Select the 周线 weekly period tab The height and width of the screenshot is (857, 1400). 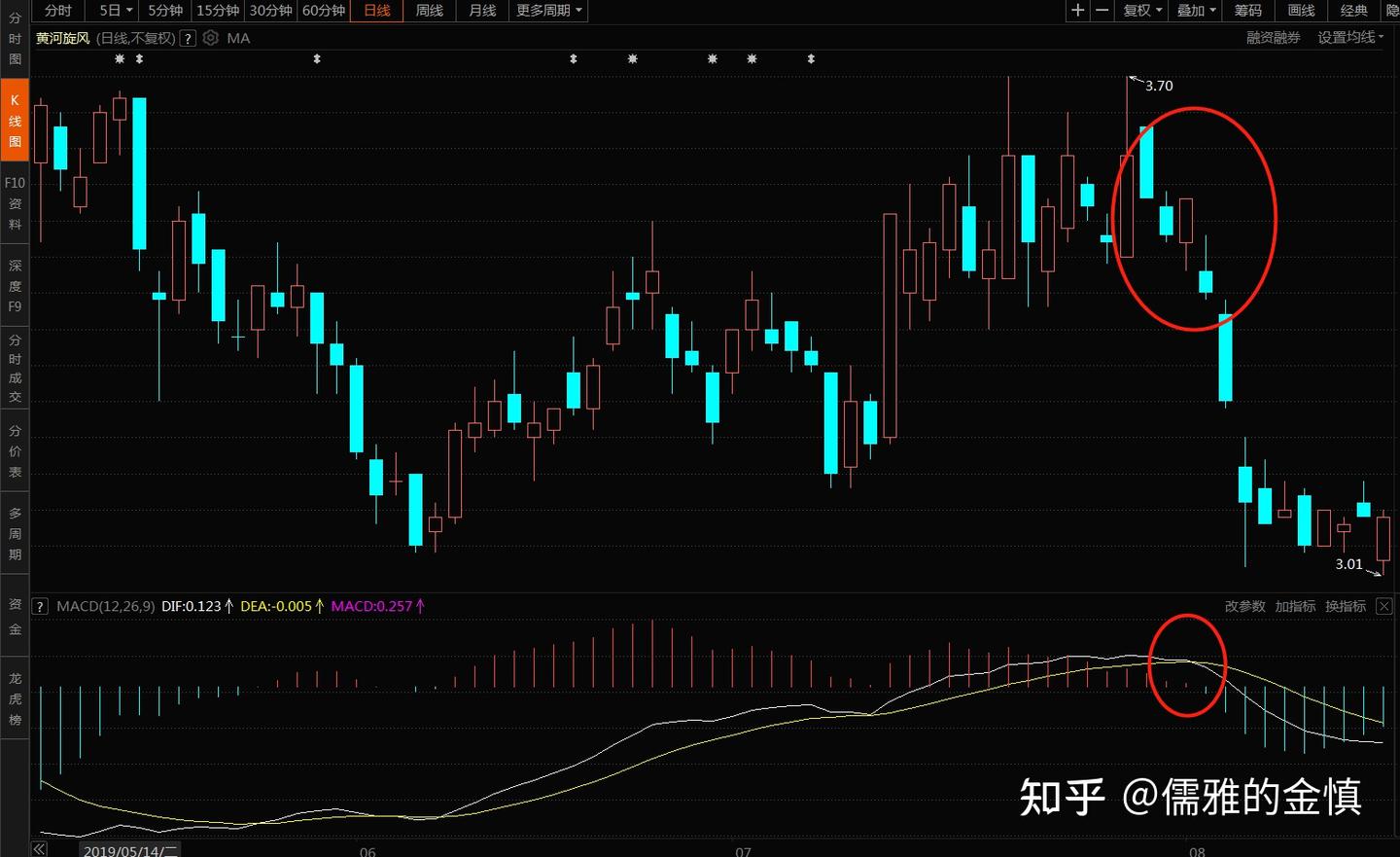tap(429, 11)
